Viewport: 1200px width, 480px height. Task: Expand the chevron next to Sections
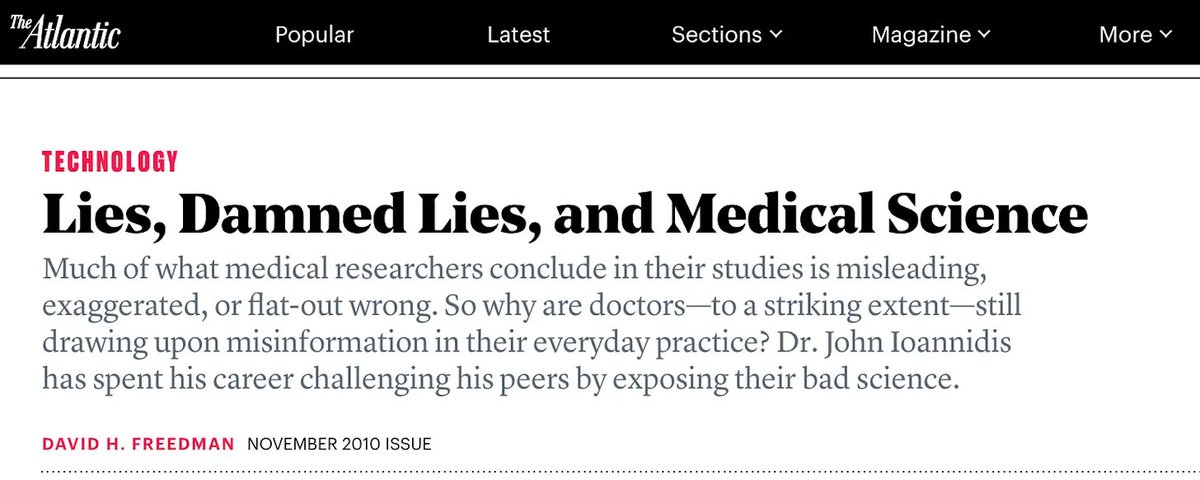pyautogui.click(x=776, y=35)
